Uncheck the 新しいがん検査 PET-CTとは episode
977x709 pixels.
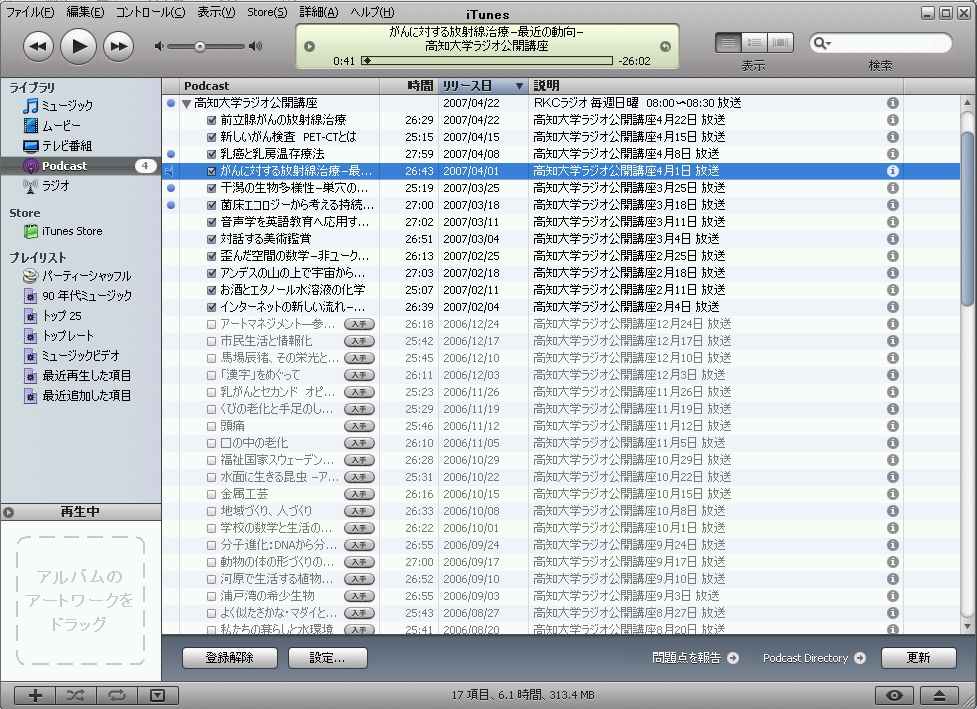point(211,137)
